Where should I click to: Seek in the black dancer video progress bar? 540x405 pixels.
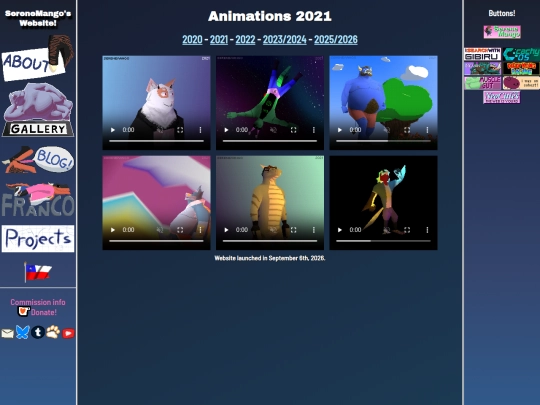(x=383, y=241)
